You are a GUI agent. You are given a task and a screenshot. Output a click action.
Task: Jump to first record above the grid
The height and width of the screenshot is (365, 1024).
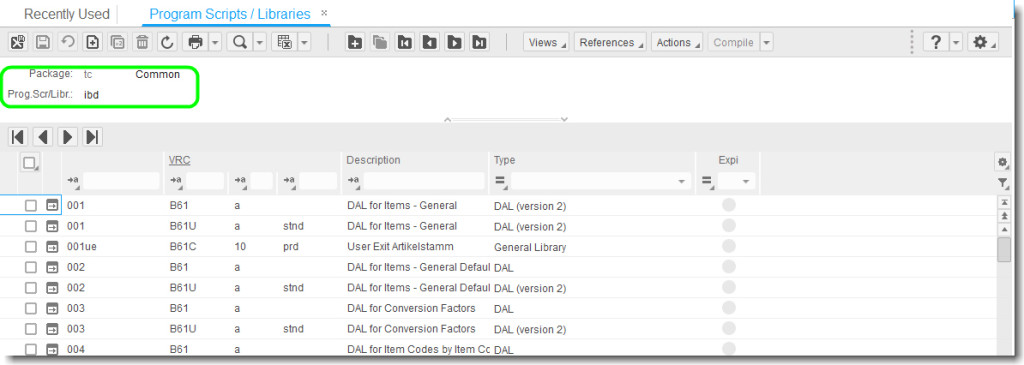click(18, 136)
